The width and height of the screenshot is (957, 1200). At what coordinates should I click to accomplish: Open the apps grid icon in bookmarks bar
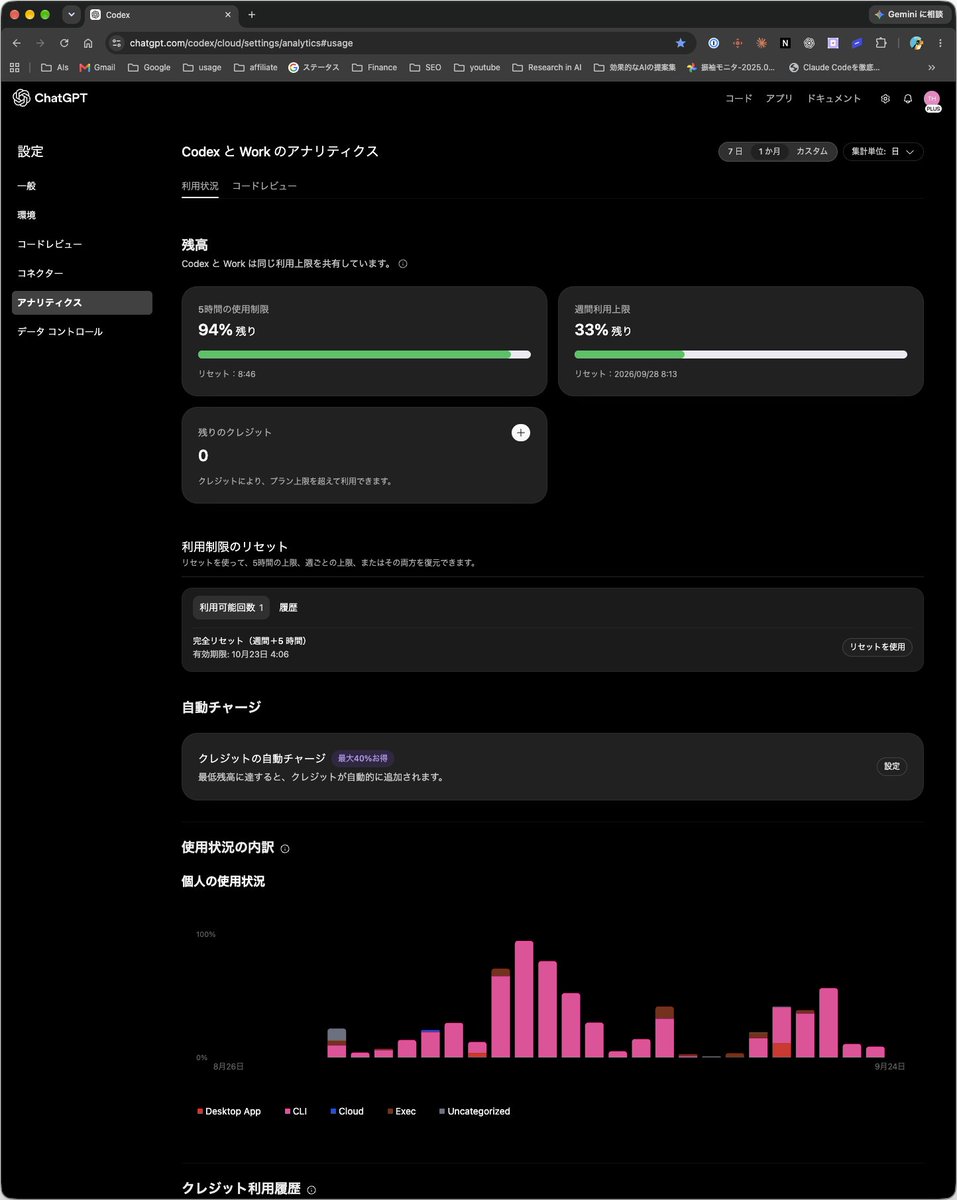[15, 67]
